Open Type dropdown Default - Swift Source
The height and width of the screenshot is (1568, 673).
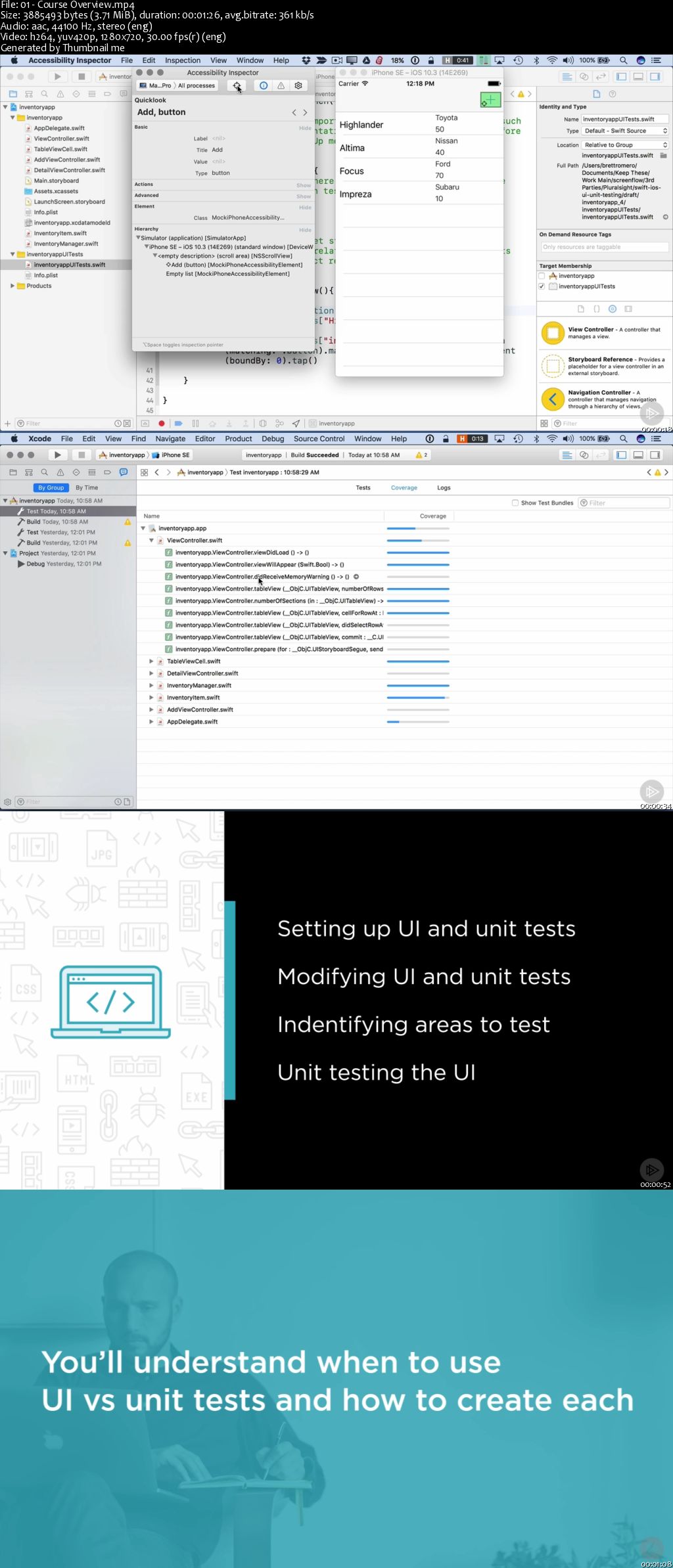click(626, 131)
